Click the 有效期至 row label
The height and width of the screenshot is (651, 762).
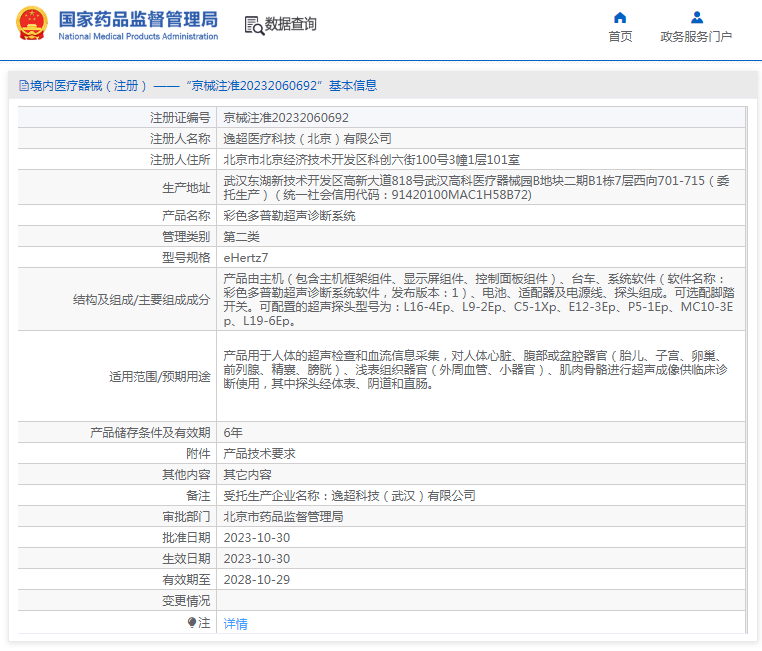[186, 579]
